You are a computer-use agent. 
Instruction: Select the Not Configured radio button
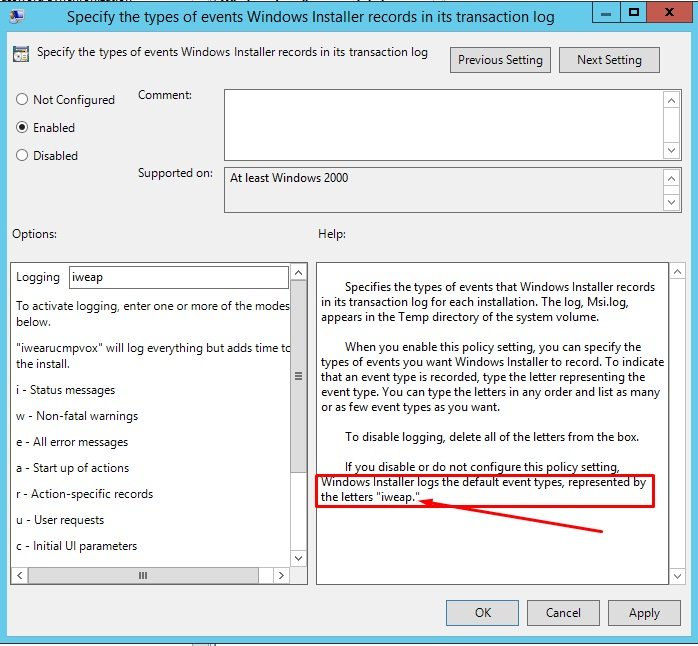click(22, 100)
